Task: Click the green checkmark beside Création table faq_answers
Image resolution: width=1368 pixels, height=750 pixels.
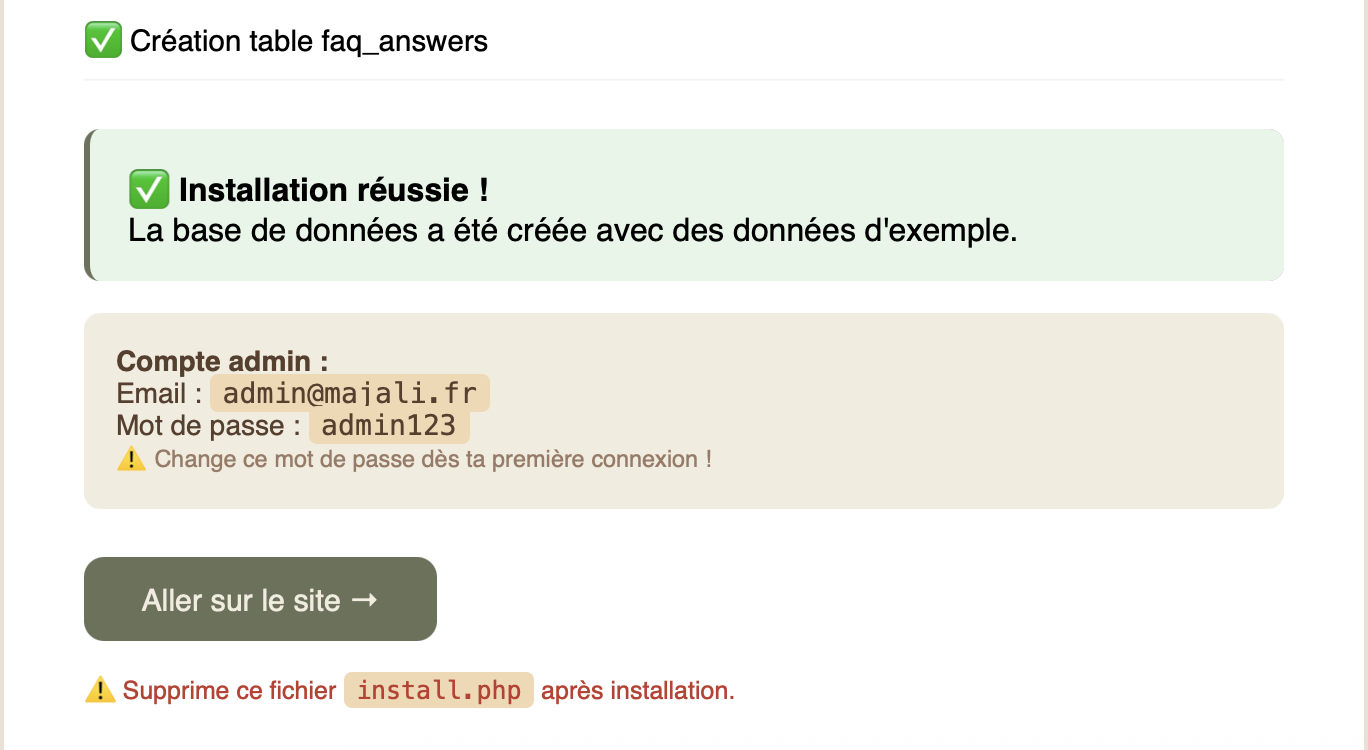Action: [x=103, y=41]
